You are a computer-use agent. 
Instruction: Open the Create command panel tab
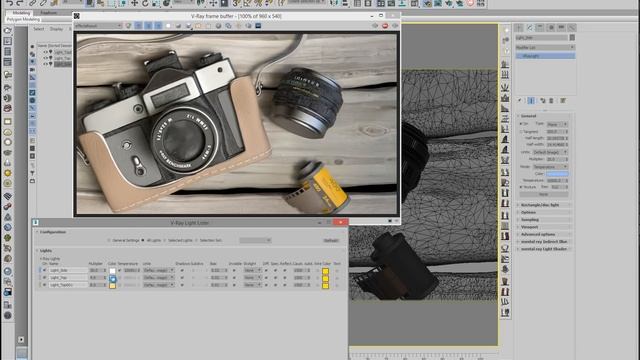(x=519, y=27)
